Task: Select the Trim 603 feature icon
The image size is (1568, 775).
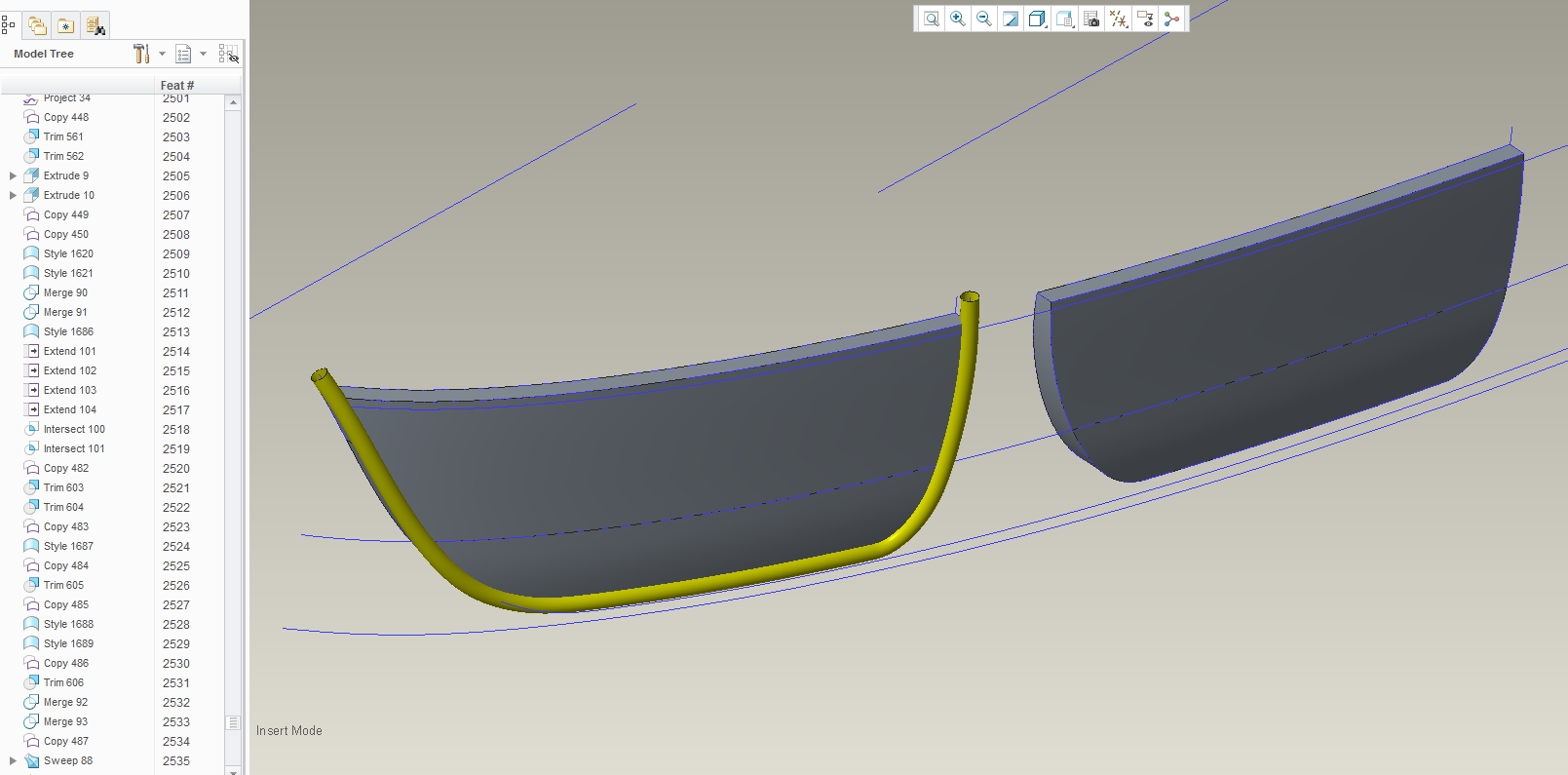Action: [31, 487]
